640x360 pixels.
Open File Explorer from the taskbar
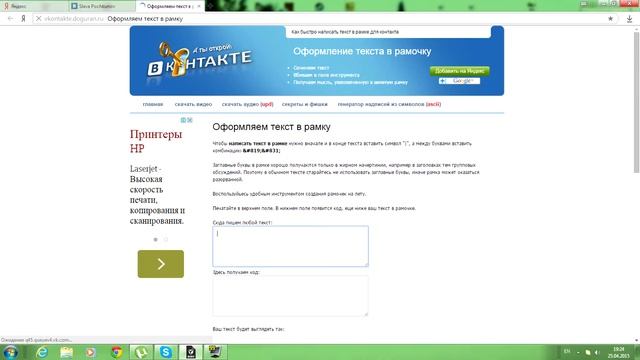(x=66, y=352)
